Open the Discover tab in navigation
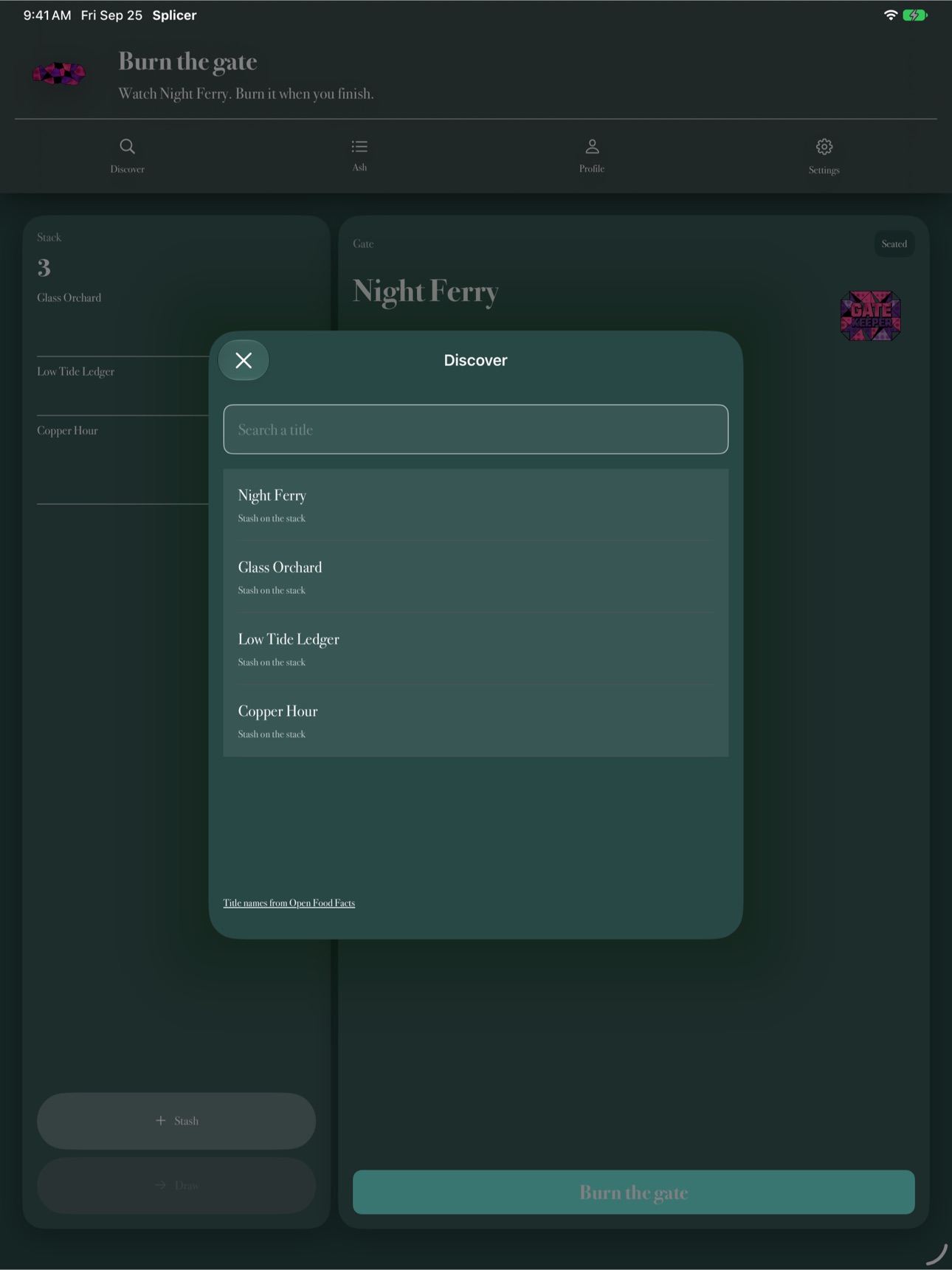 (x=128, y=156)
